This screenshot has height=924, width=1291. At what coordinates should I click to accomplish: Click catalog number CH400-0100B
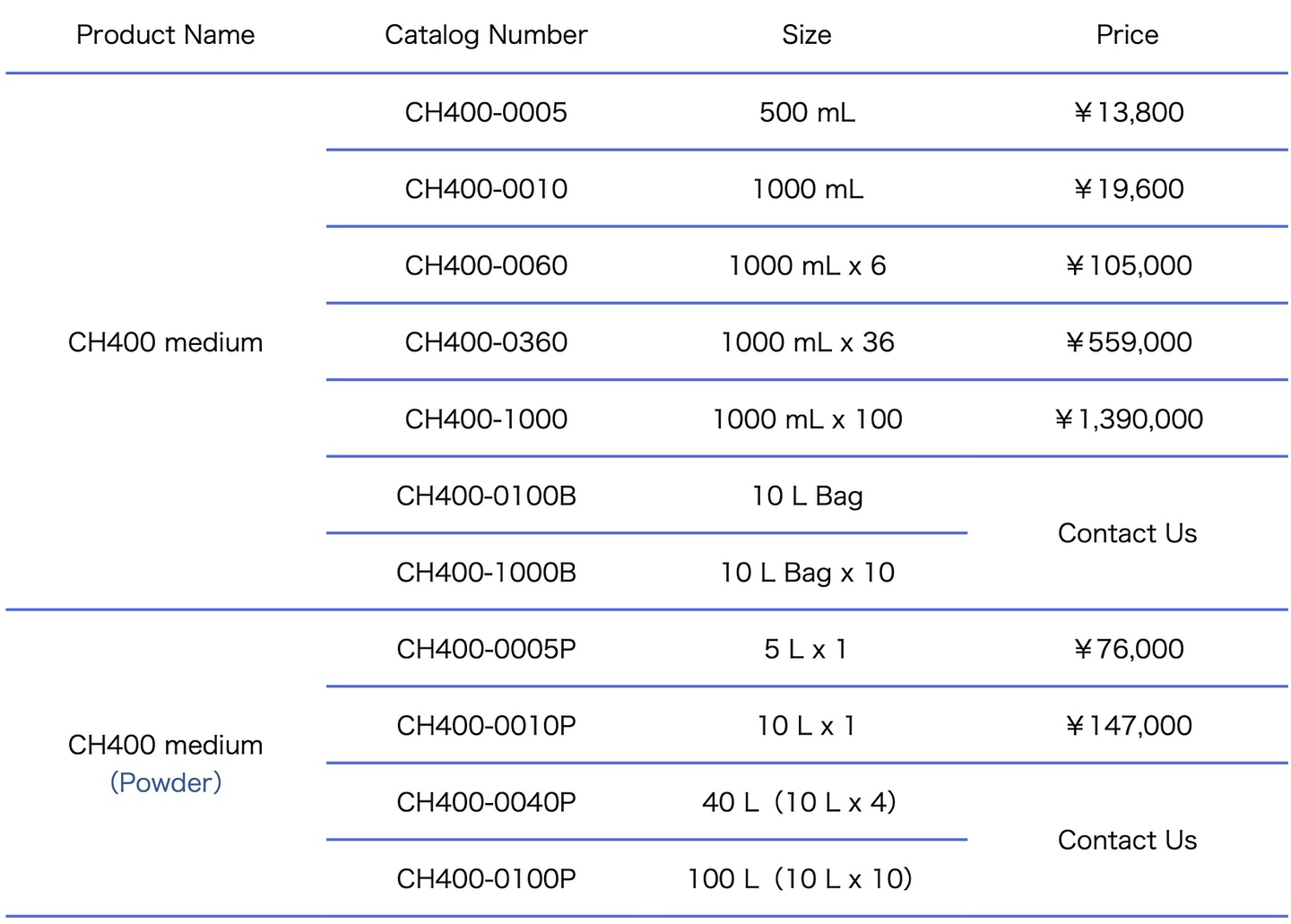click(486, 496)
